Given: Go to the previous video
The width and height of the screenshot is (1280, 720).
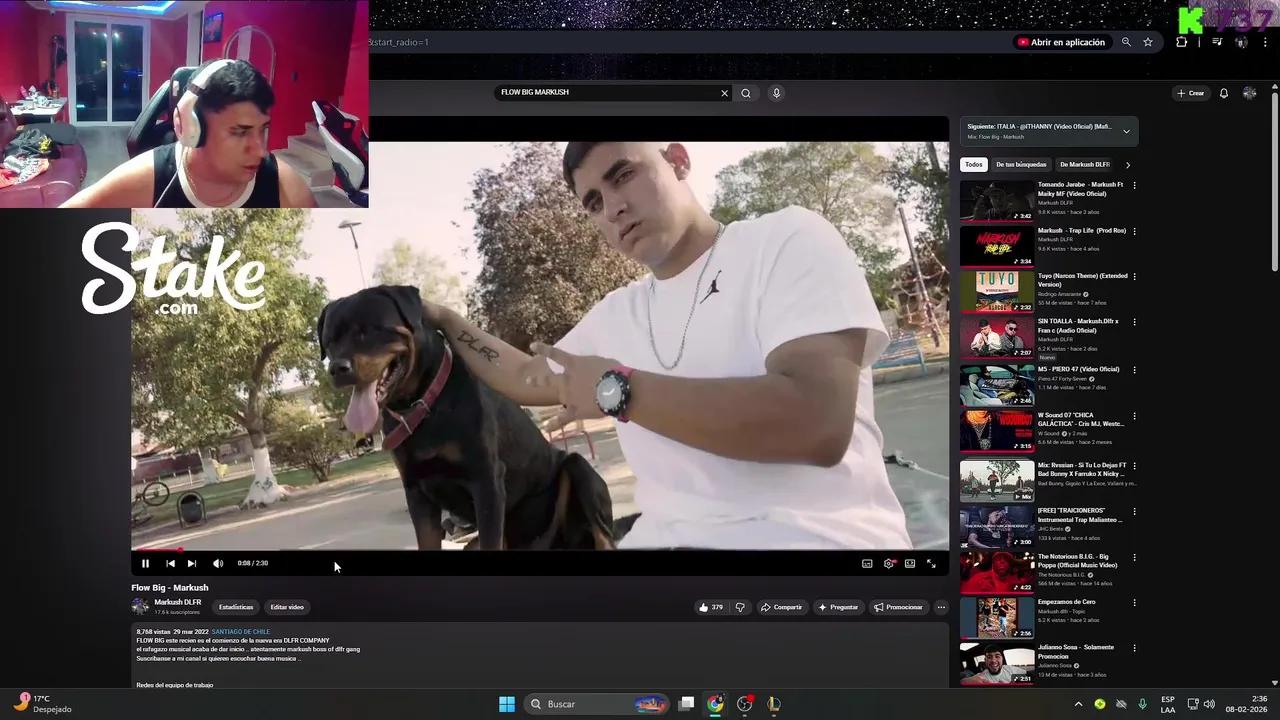Looking at the screenshot, I should click(x=170, y=563).
